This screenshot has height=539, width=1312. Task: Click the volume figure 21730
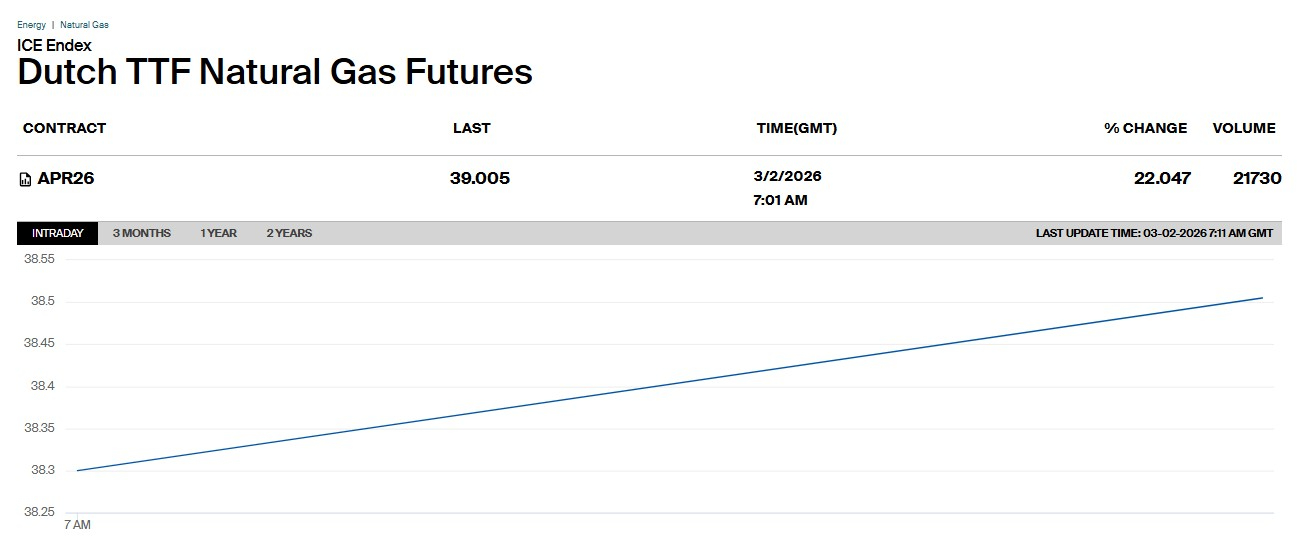[x=1257, y=179]
